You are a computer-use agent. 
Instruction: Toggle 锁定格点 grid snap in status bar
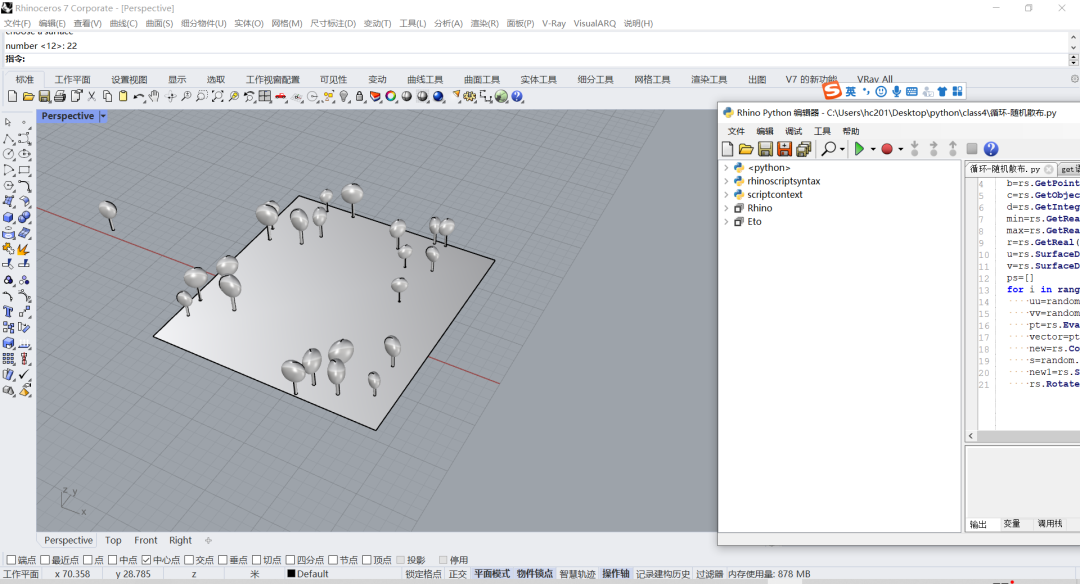(x=423, y=574)
